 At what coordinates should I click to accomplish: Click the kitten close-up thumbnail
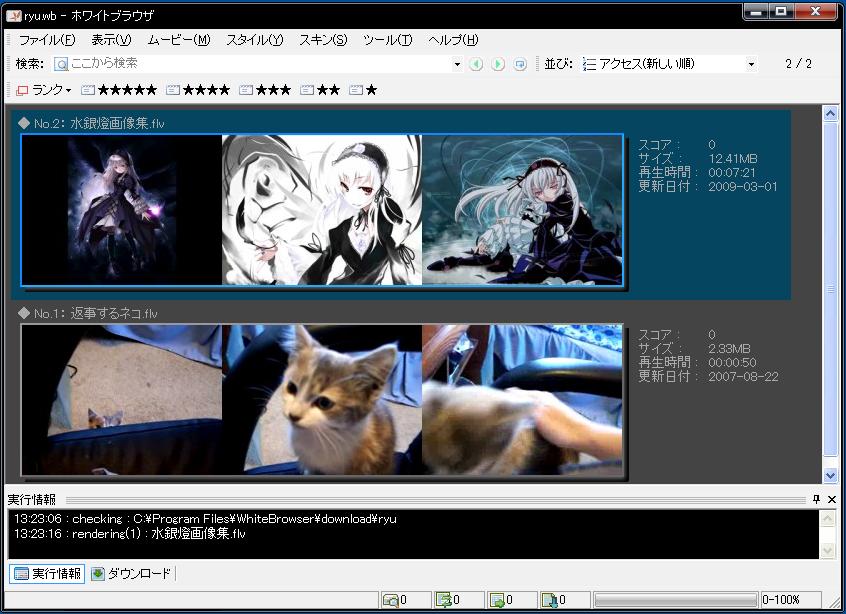322,400
